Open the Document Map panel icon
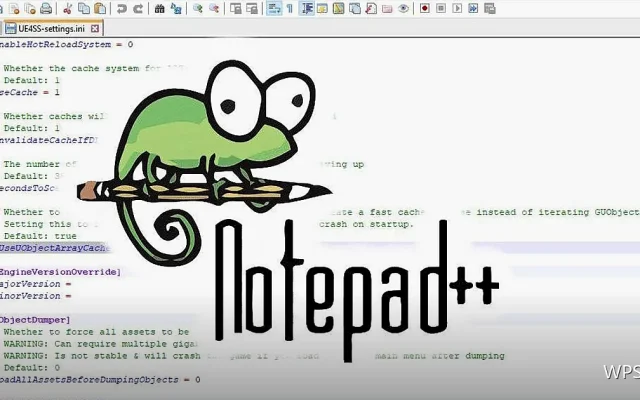The height and width of the screenshot is (400, 640). (x=338, y=8)
